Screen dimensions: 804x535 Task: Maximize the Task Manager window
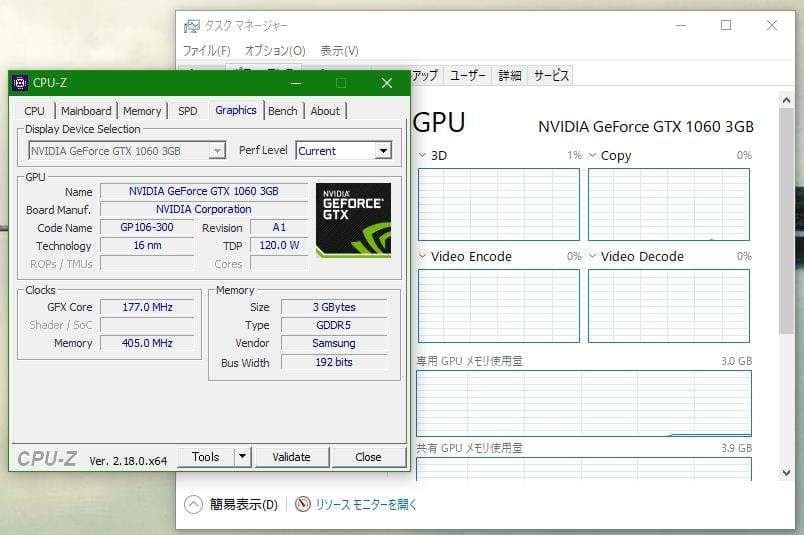pos(726,25)
